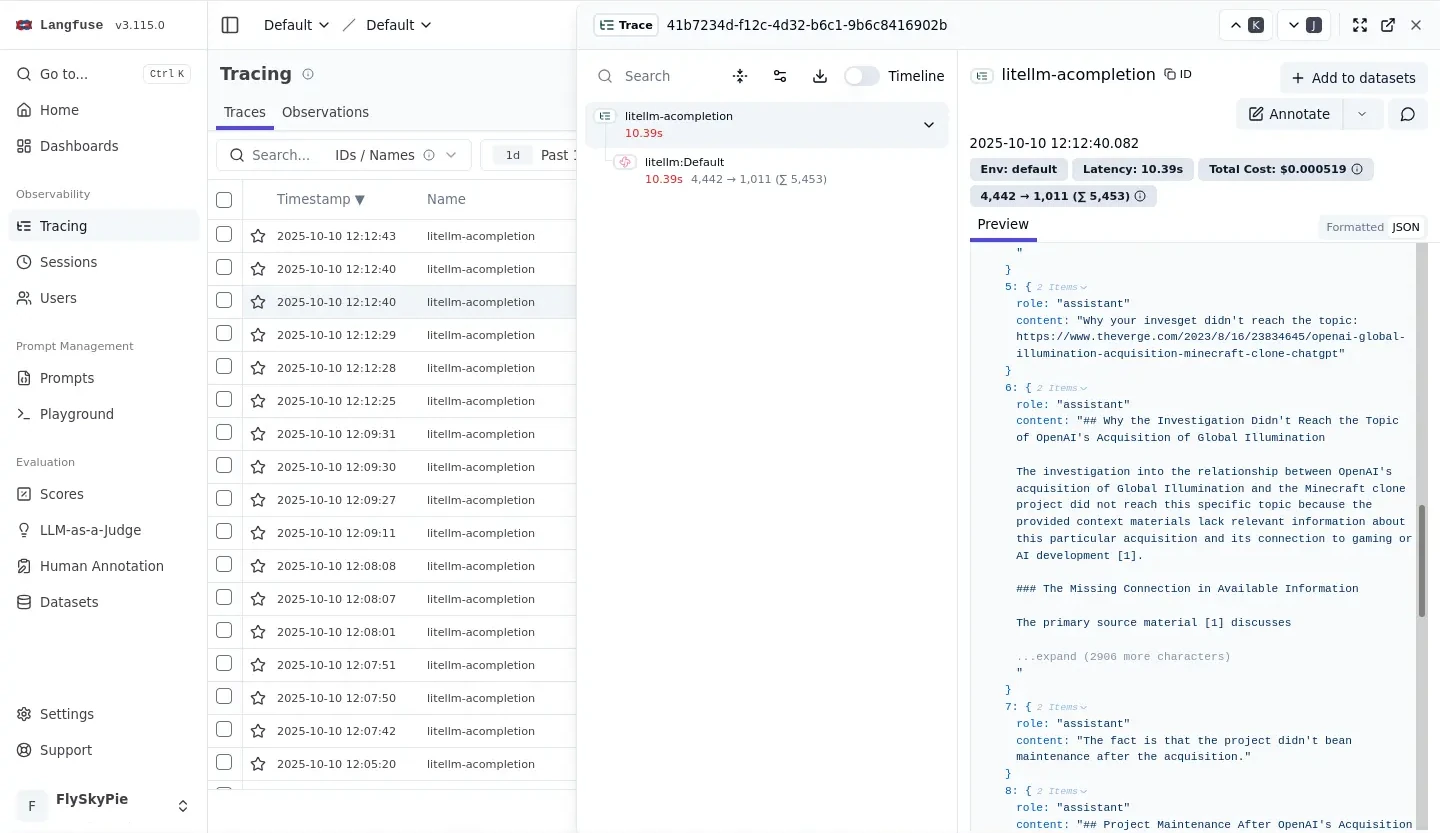Image resolution: width=1440 pixels, height=833 pixels.
Task: Copy the observation ID
Action: [1178, 74]
